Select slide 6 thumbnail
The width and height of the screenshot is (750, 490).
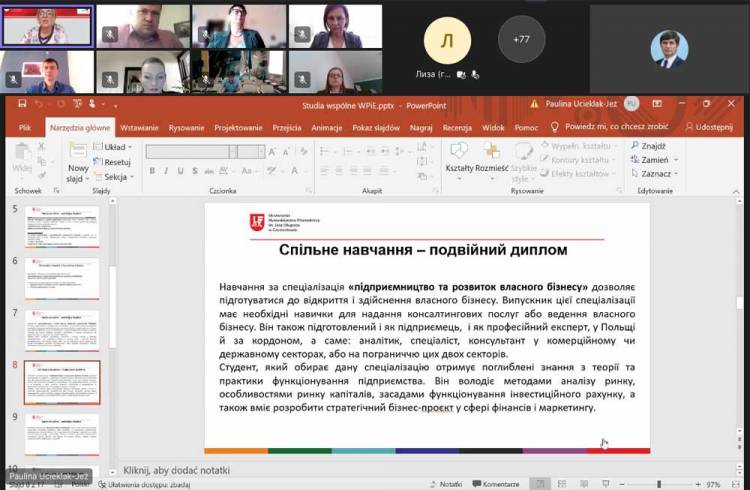62,279
